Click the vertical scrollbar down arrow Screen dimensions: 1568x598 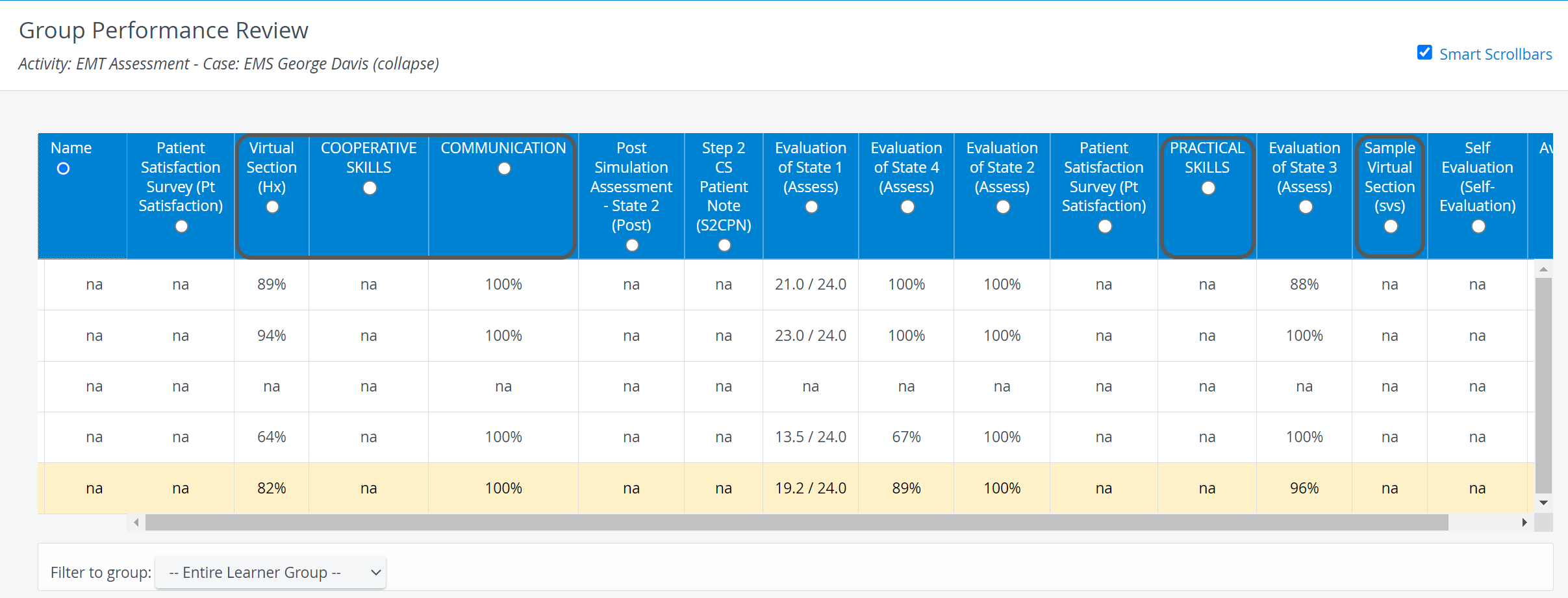coord(1544,503)
